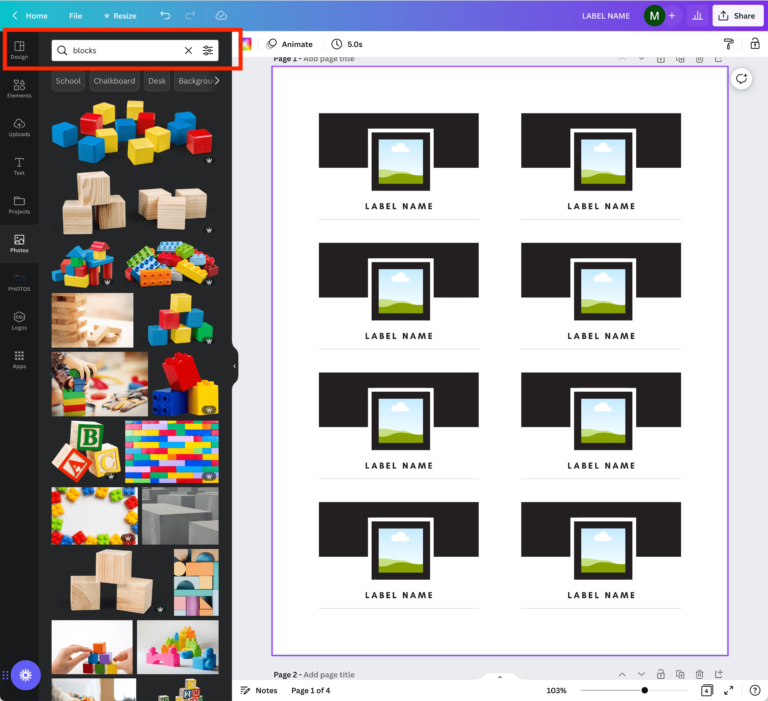768x701 pixels.
Task: Toggle fullscreen presentation mode
Action: [728, 690]
